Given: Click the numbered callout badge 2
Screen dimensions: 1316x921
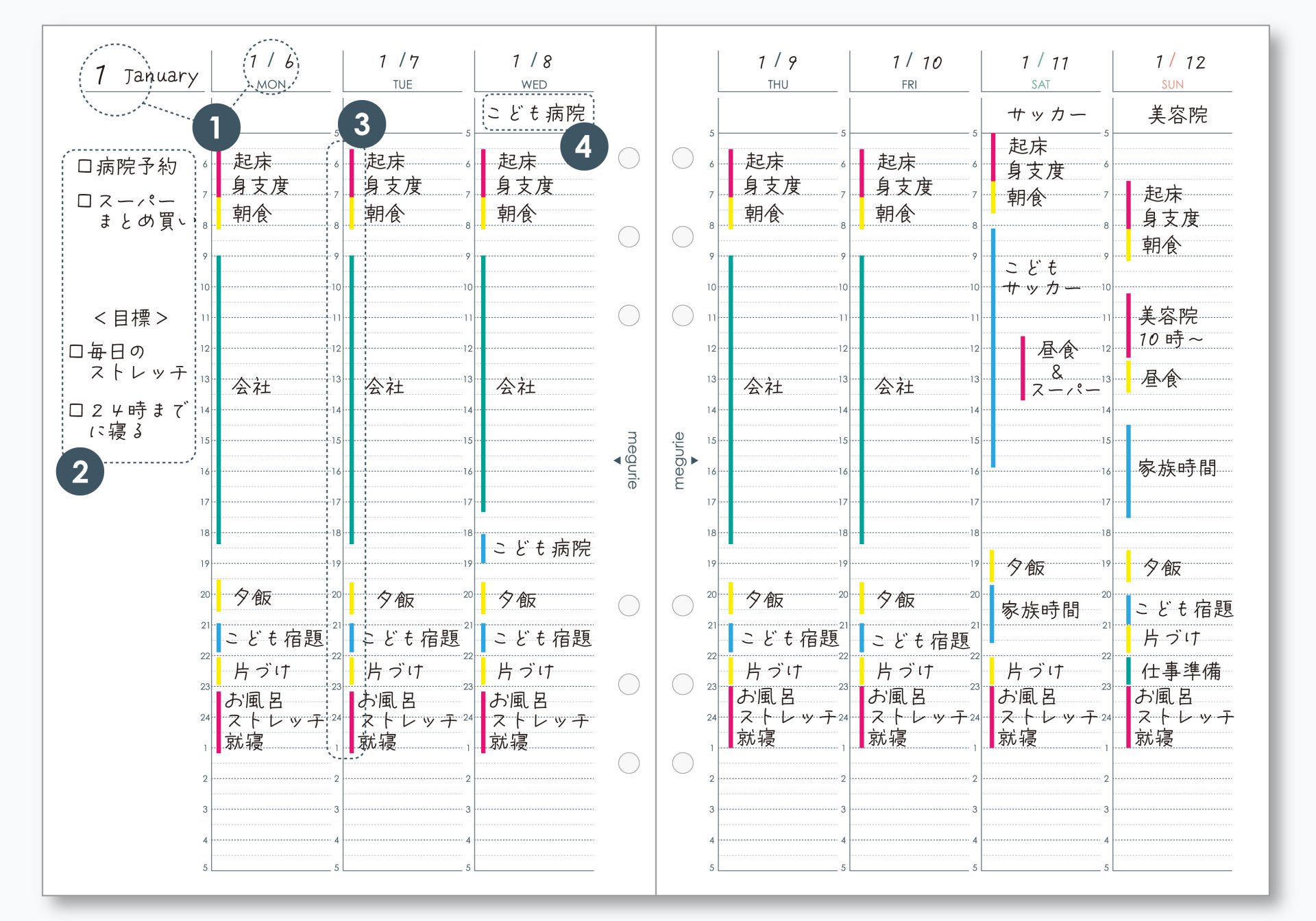Looking at the screenshot, I should pos(80,472).
